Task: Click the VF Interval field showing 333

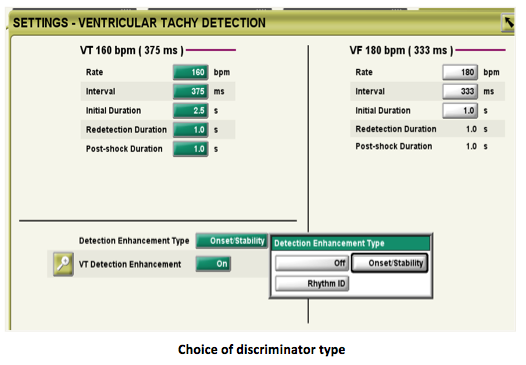Action: click(460, 91)
